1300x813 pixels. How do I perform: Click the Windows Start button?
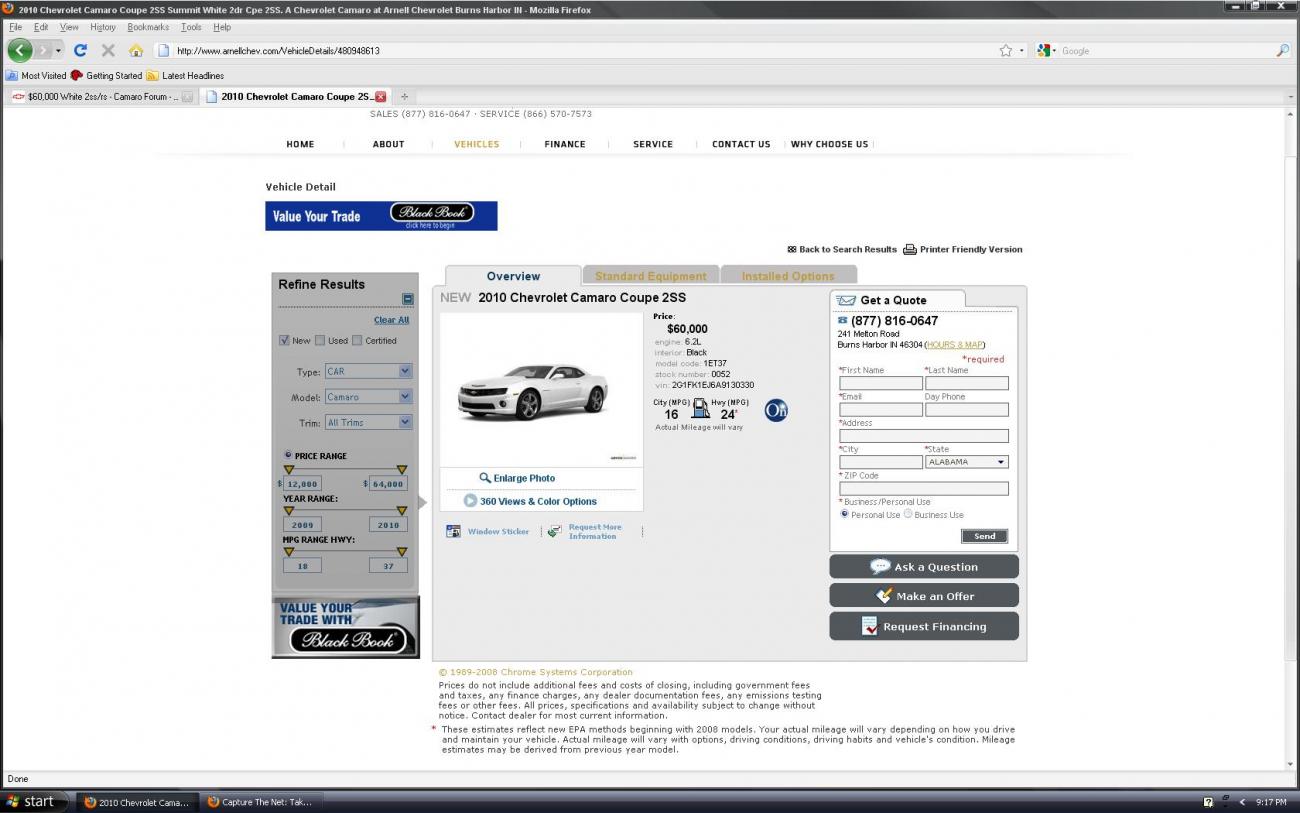pyautogui.click(x=35, y=801)
